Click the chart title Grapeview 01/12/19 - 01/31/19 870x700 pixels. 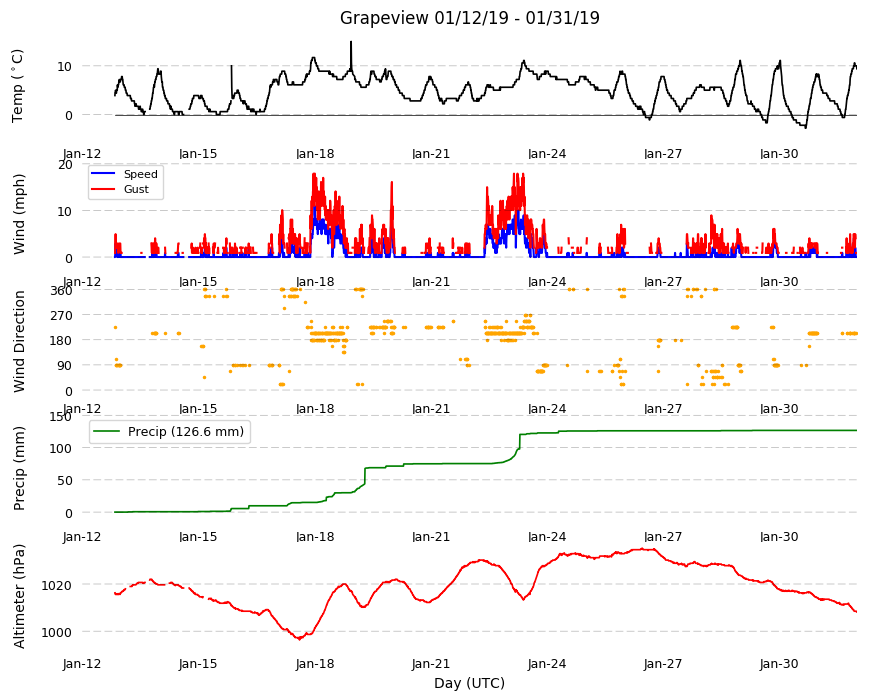click(x=469, y=18)
